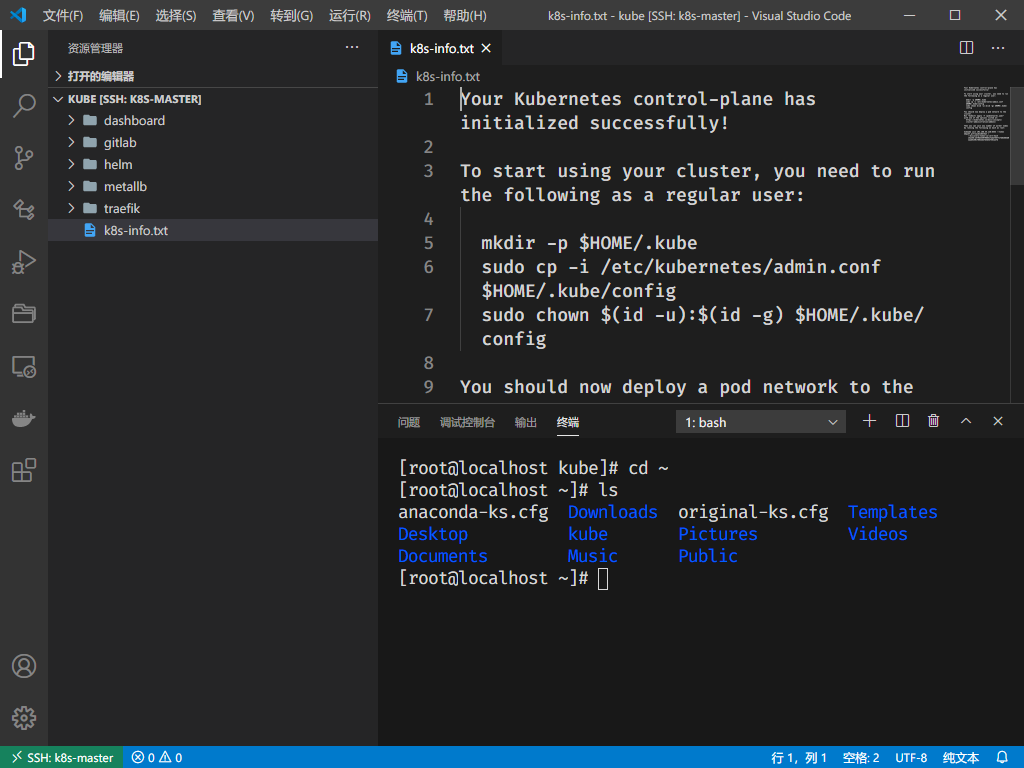Open the Run and Debug view
Image resolution: width=1024 pixels, height=768 pixels.
pos(24,262)
